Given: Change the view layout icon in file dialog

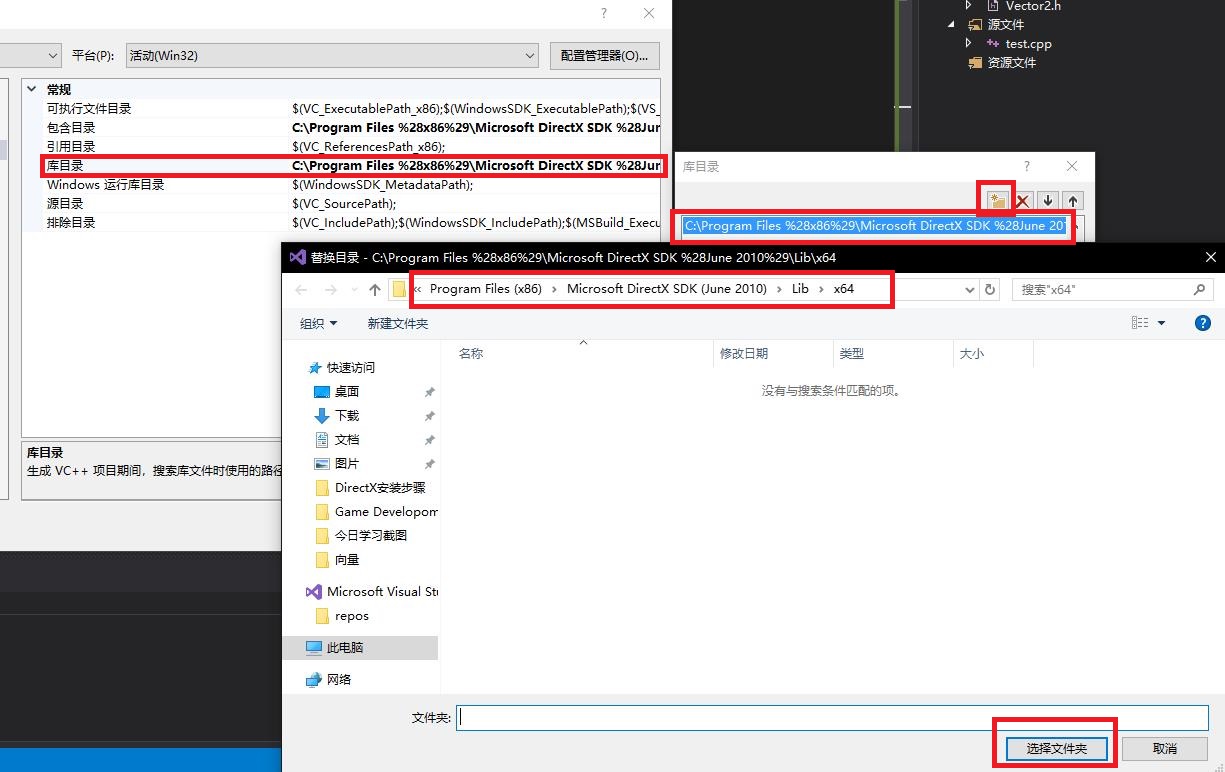Looking at the screenshot, I should [x=1140, y=323].
